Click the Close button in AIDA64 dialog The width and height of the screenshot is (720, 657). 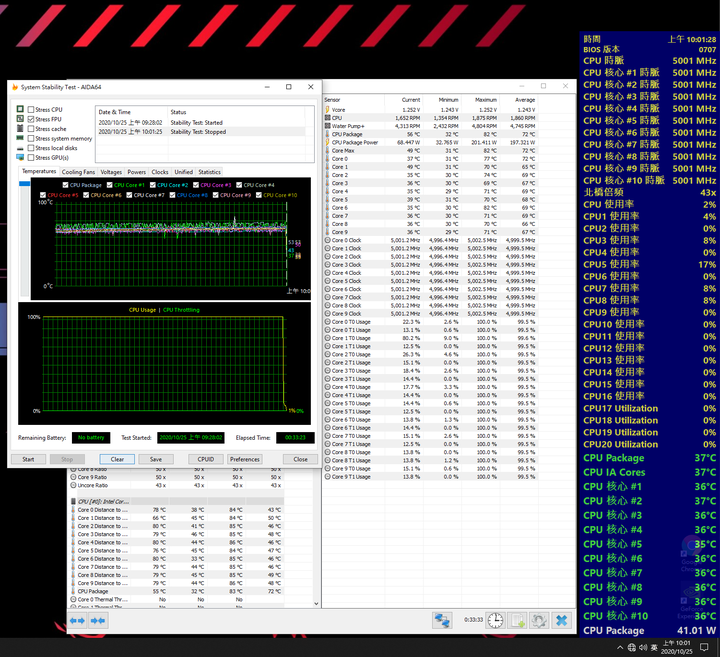tap(300, 459)
